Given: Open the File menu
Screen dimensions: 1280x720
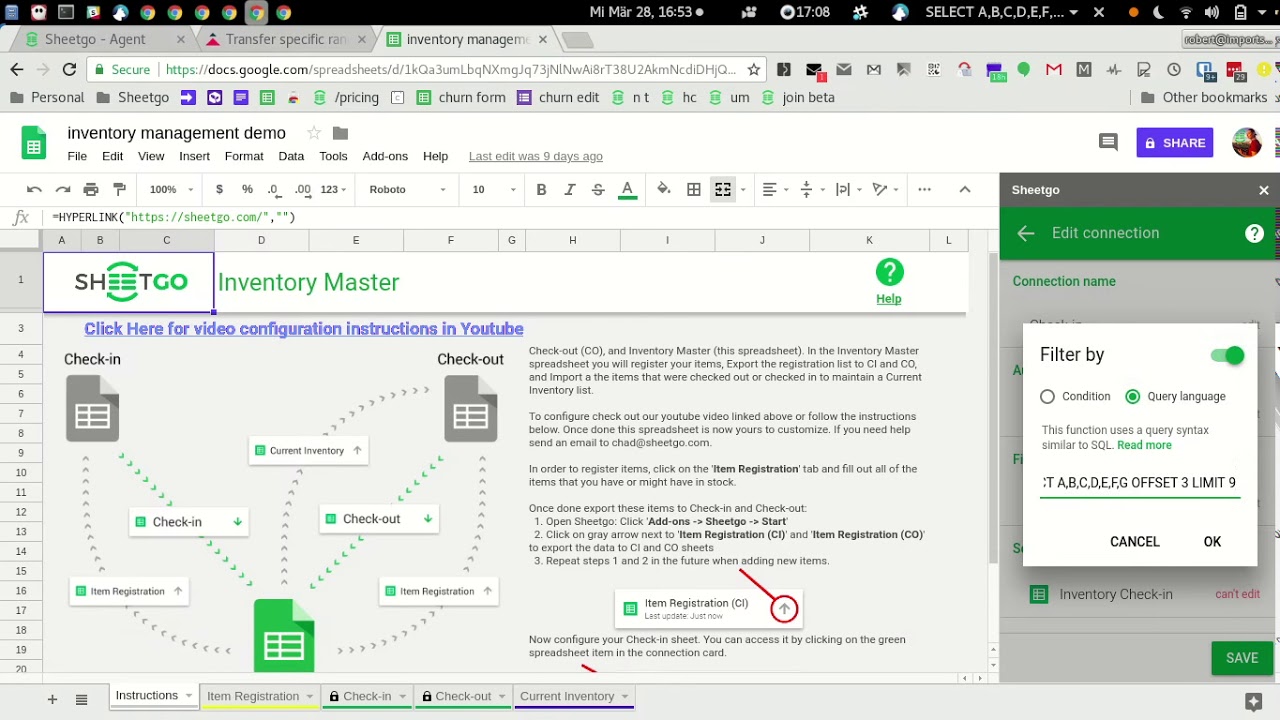Looking at the screenshot, I should point(77,156).
